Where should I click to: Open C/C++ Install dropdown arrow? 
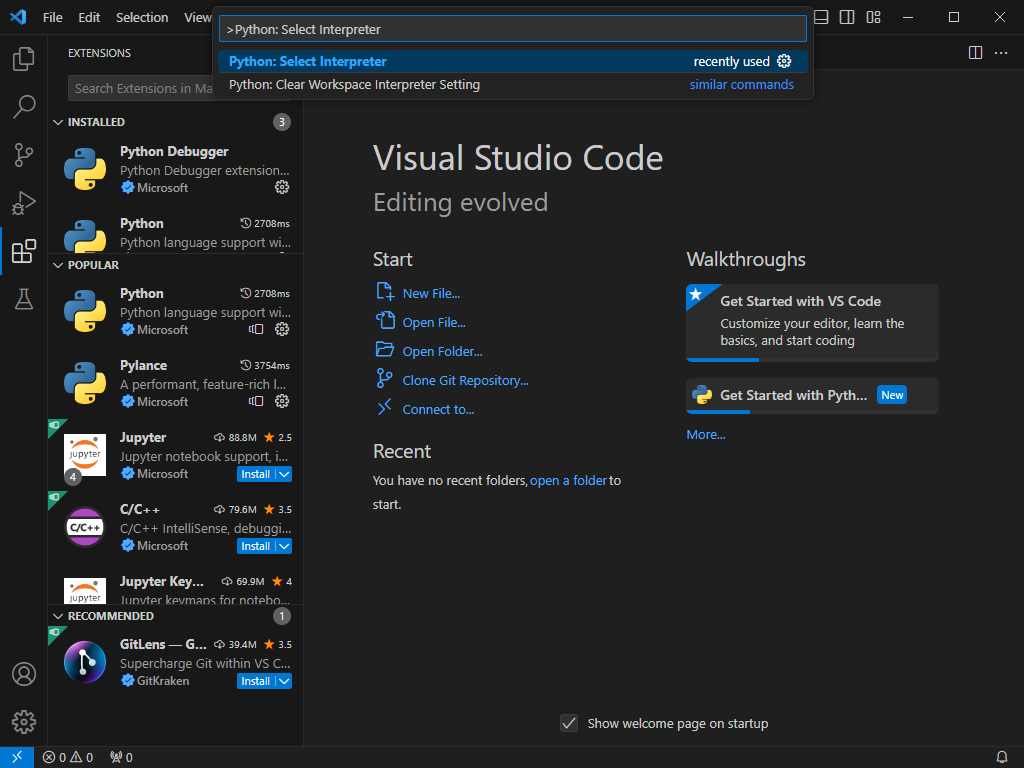(x=284, y=546)
